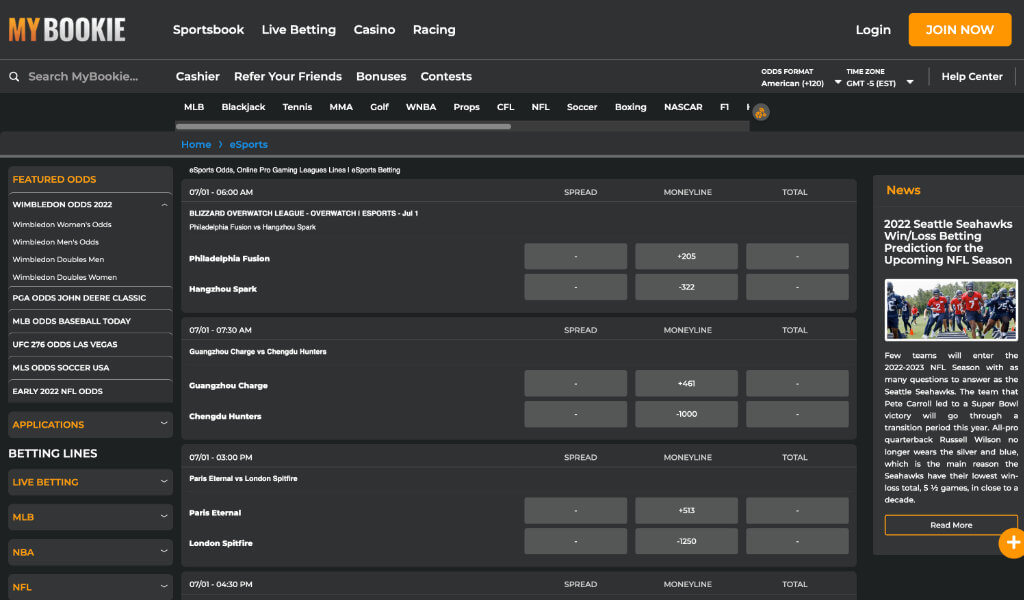This screenshot has height=600, width=1024.
Task: Select Soccer in sports bar
Action: point(582,107)
